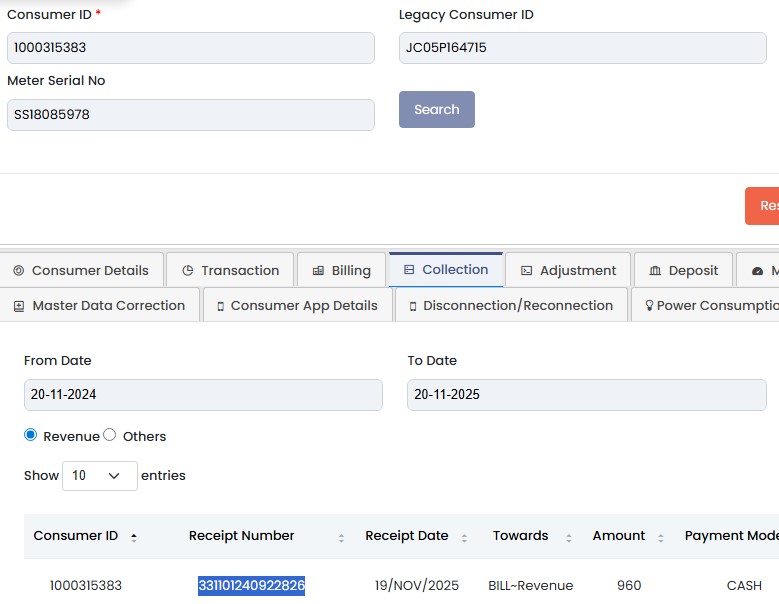
Task: Open the Consumer Details tab
Action: pos(81,270)
